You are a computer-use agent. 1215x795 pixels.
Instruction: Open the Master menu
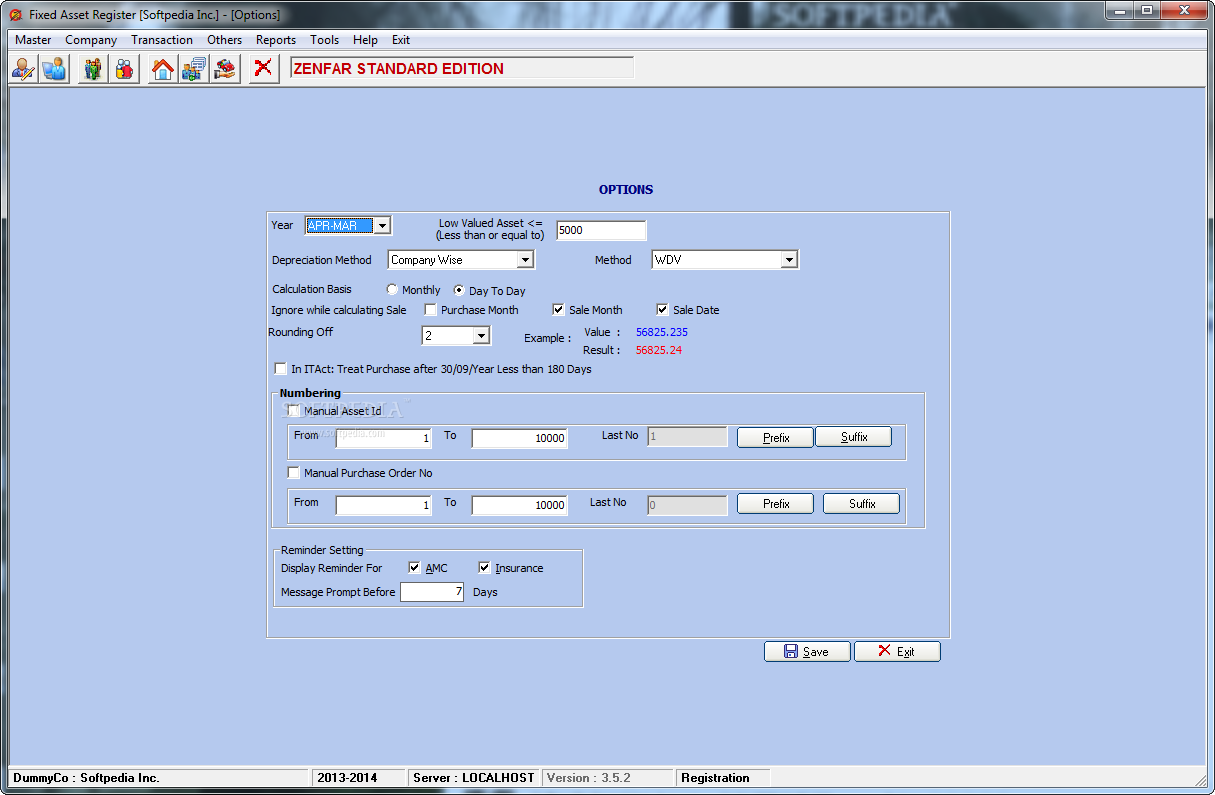click(33, 40)
